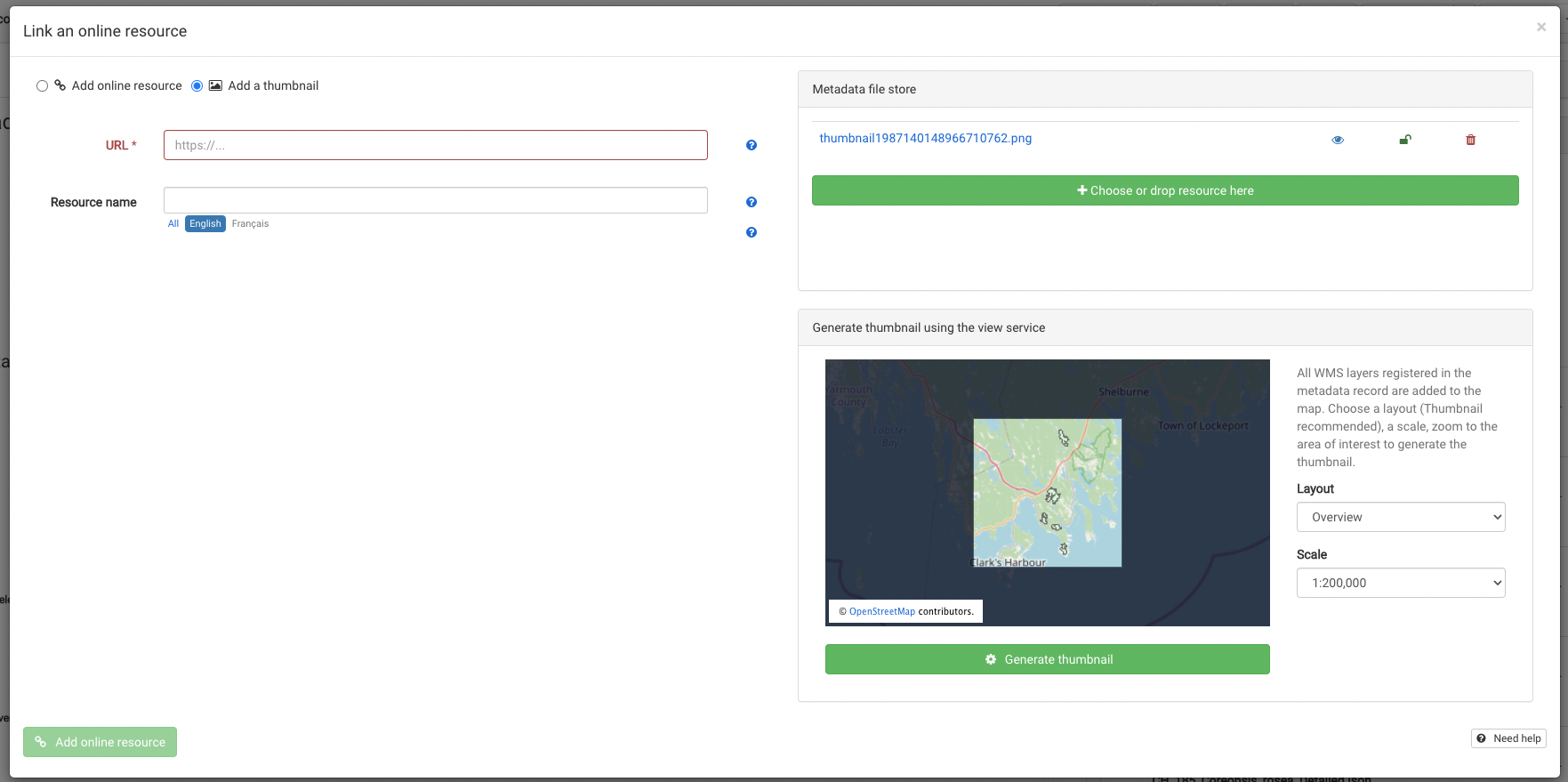The width and height of the screenshot is (1568, 782).
Task: Click the Generate thumbnail button
Action: 1048,659
